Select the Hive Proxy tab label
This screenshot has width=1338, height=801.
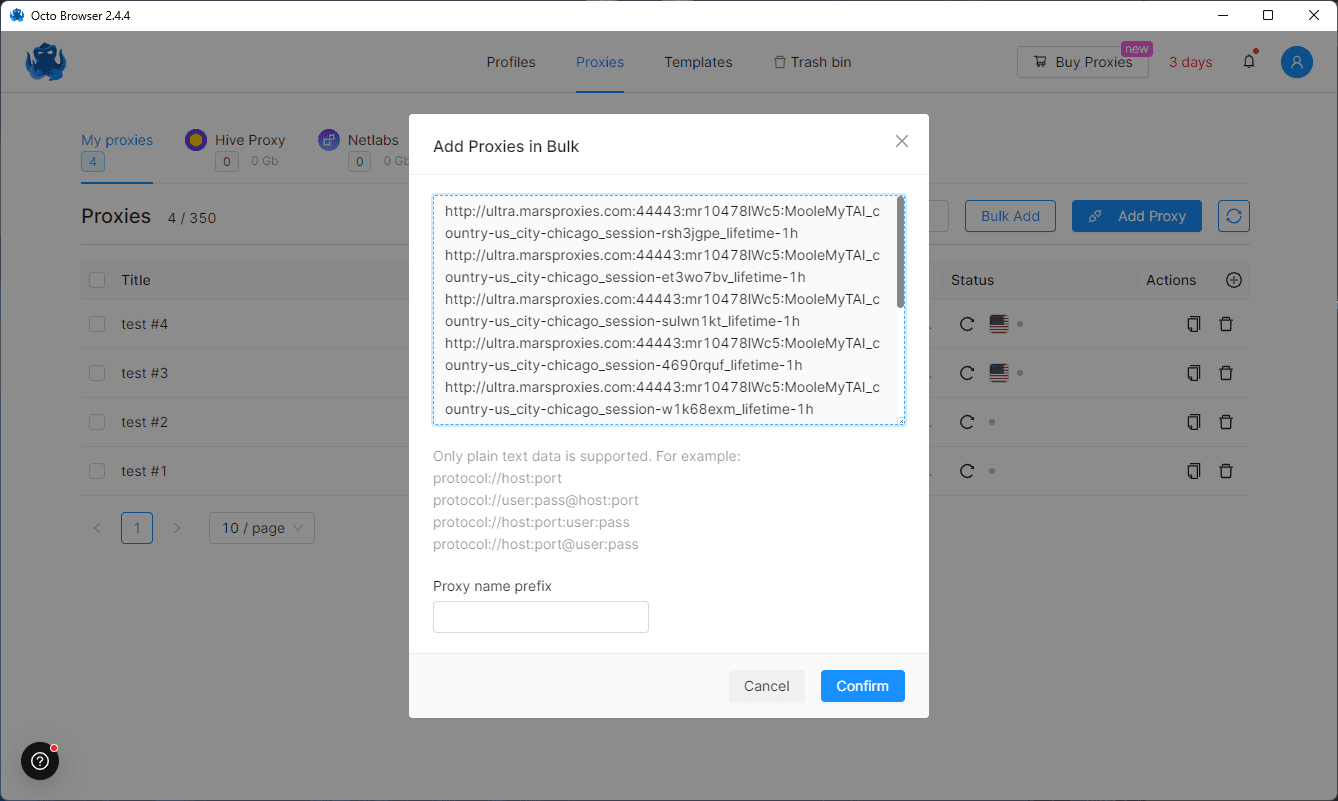(x=250, y=140)
